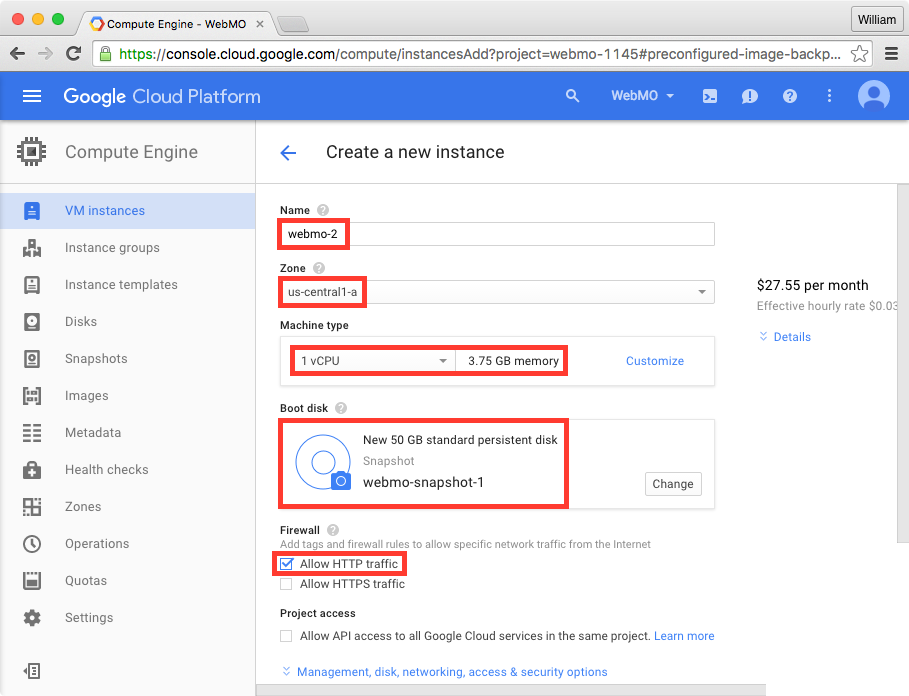Expand Management, disk, networking options
Image resolution: width=909 pixels, height=696 pixels.
click(x=445, y=672)
